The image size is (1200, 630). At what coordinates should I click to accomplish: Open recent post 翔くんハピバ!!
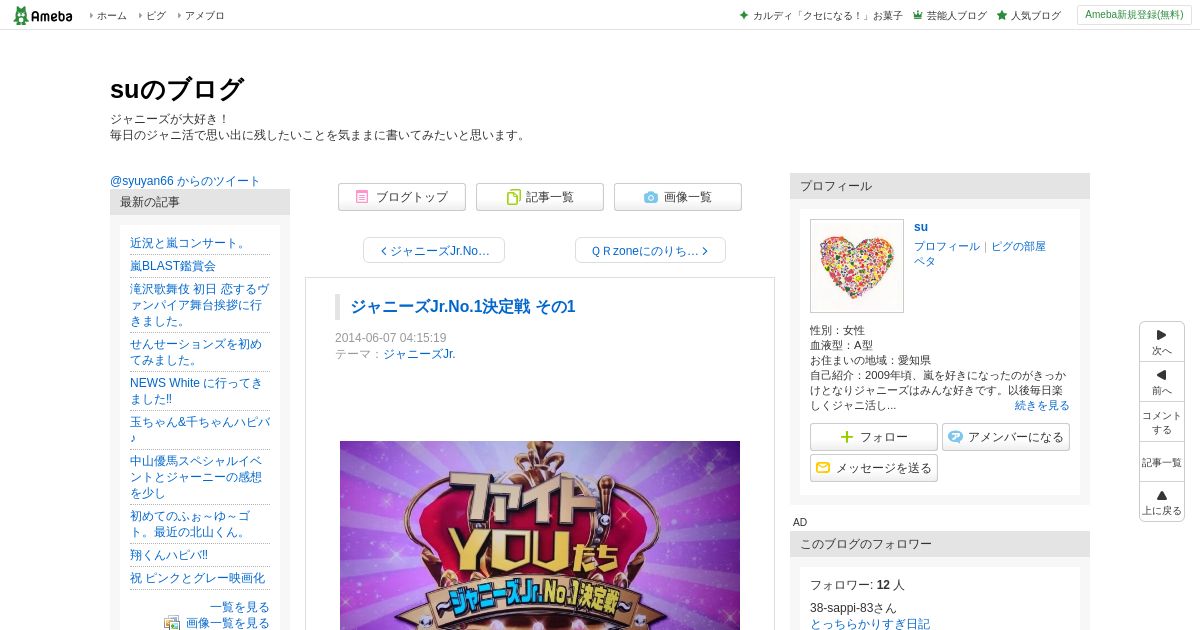pyautogui.click(x=169, y=555)
